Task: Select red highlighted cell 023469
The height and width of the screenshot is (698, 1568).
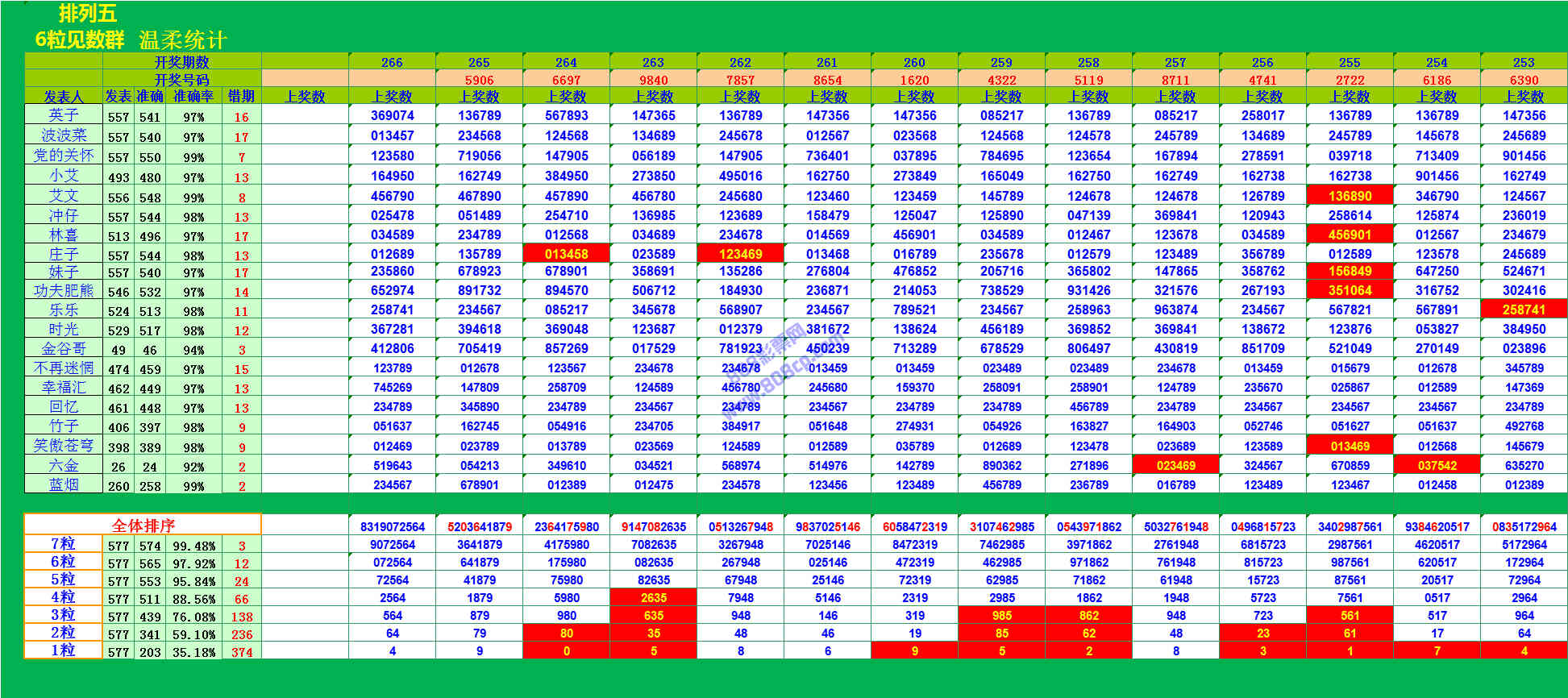Action: click(1175, 465)
